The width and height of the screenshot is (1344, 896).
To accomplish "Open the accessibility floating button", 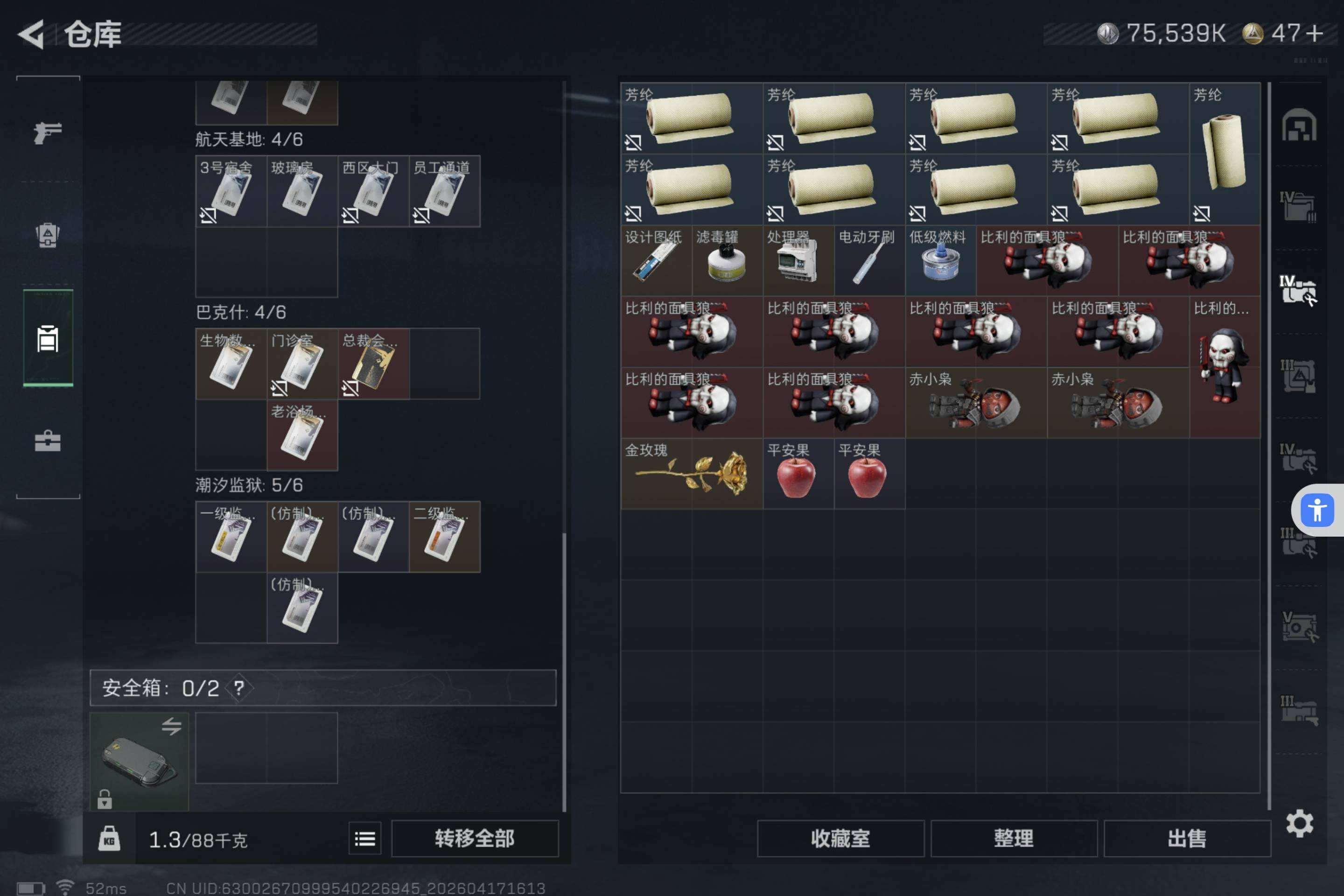I will 1316,510.
